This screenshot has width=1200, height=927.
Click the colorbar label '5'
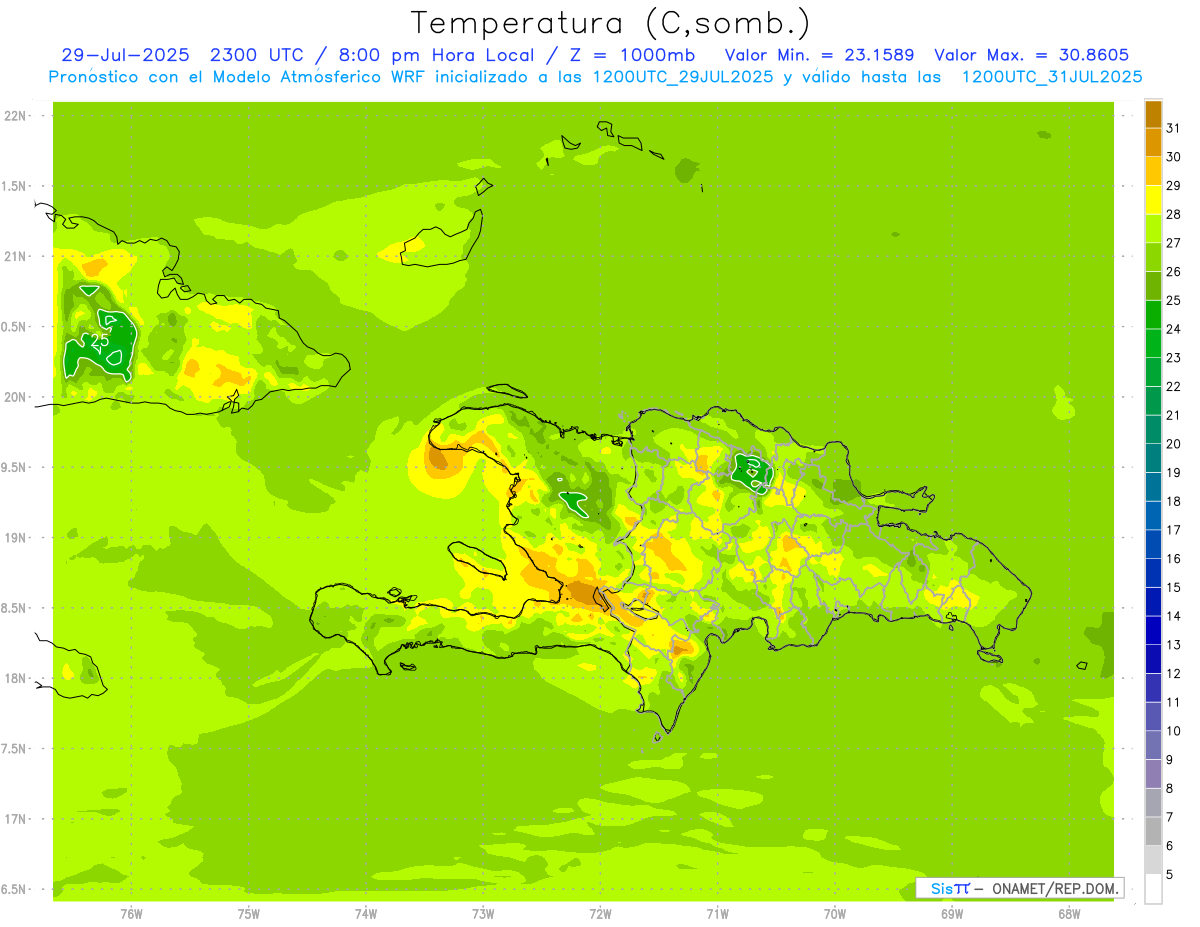pyautogui.click(x=1170, y=874)
